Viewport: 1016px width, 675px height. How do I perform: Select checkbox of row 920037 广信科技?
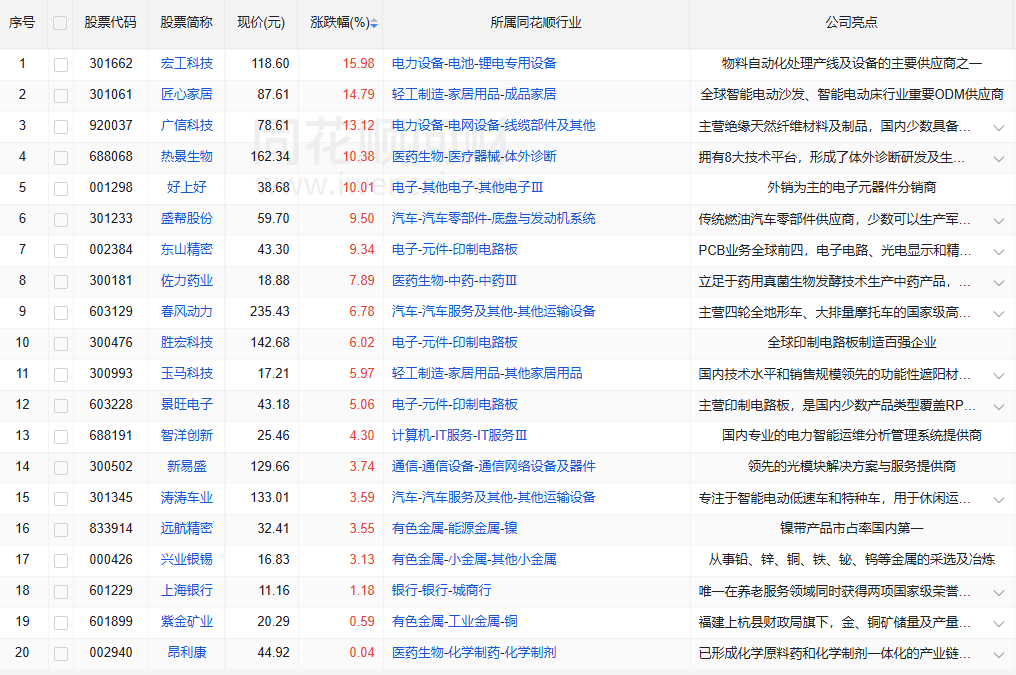click(x=61, y=127)
